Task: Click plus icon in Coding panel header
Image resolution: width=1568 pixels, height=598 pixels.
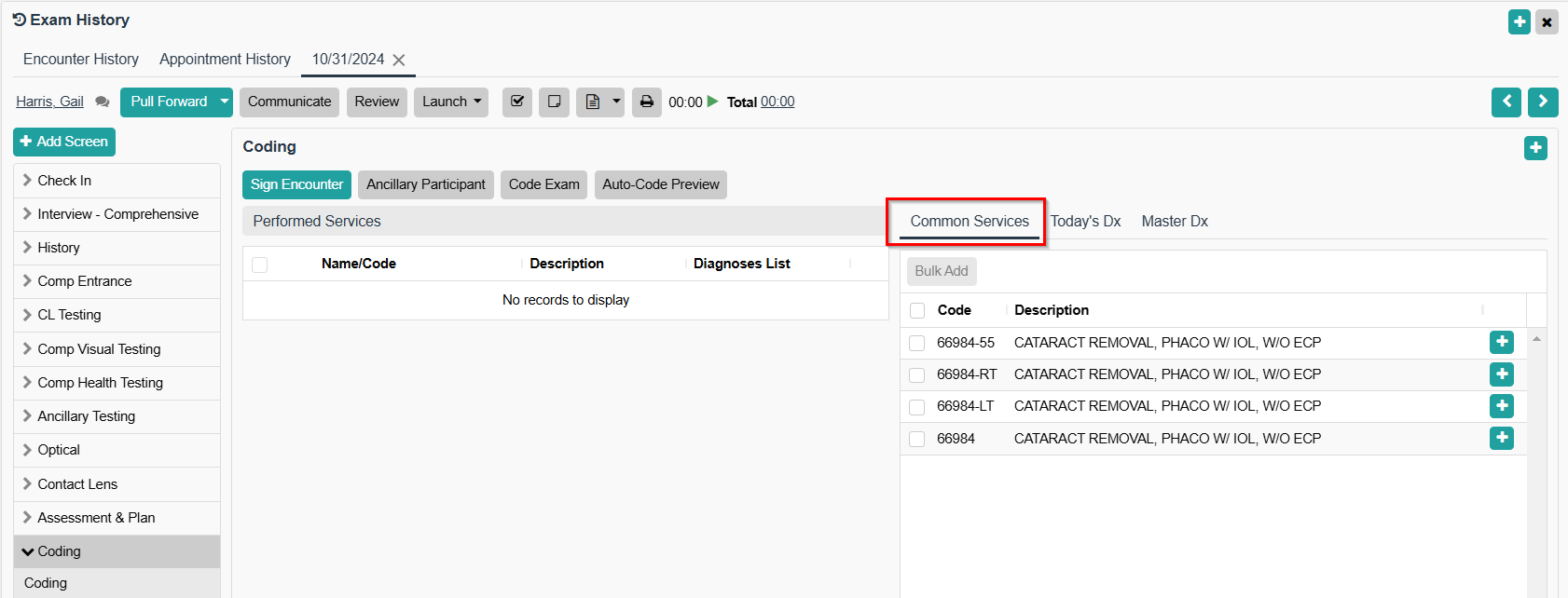Action: coord(1535,148)
